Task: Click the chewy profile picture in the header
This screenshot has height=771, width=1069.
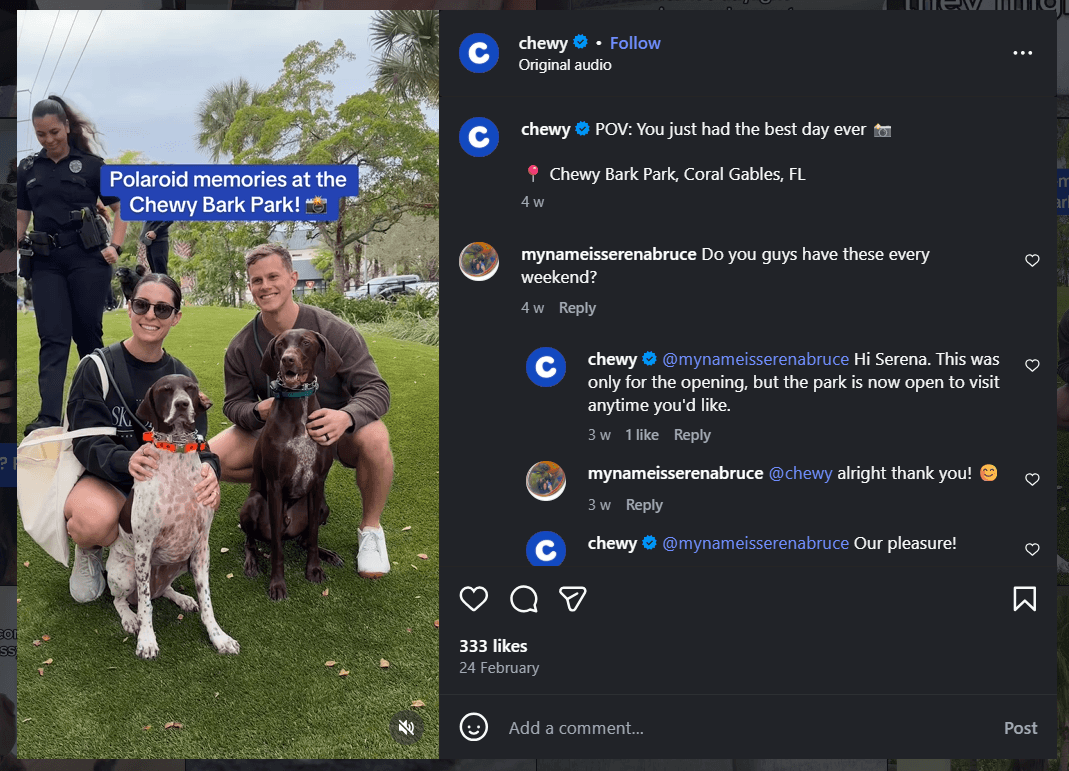Action: pyautogui.click(x=479, y=52)
